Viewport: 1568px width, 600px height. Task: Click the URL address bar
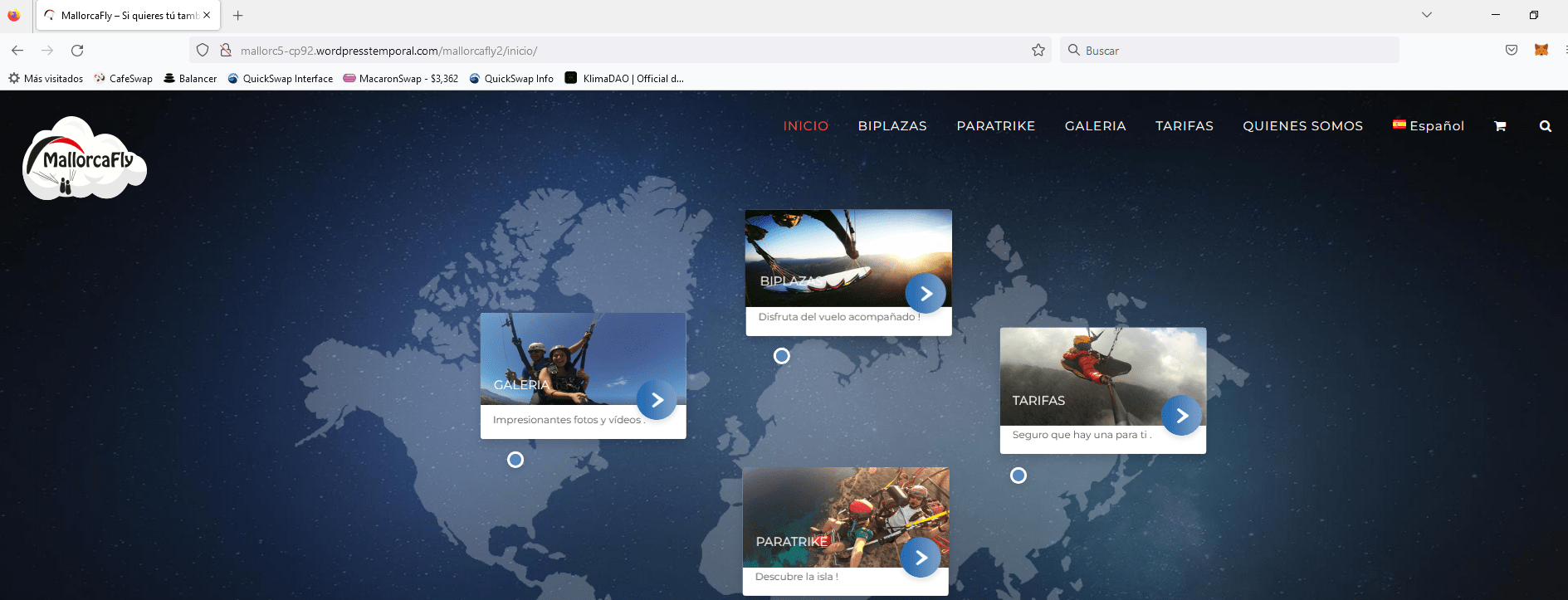pyautogui.click(x=620, y=51)
